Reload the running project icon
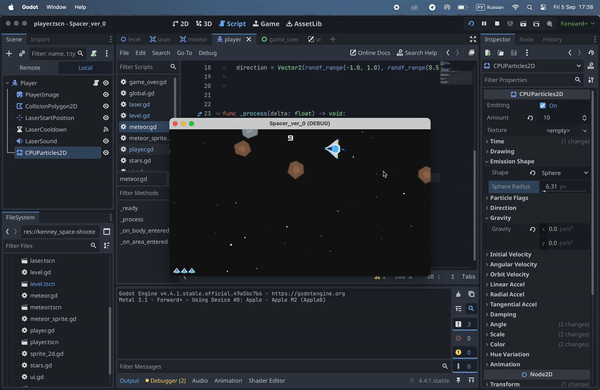The image size is (600, 390). coord(471,24)
